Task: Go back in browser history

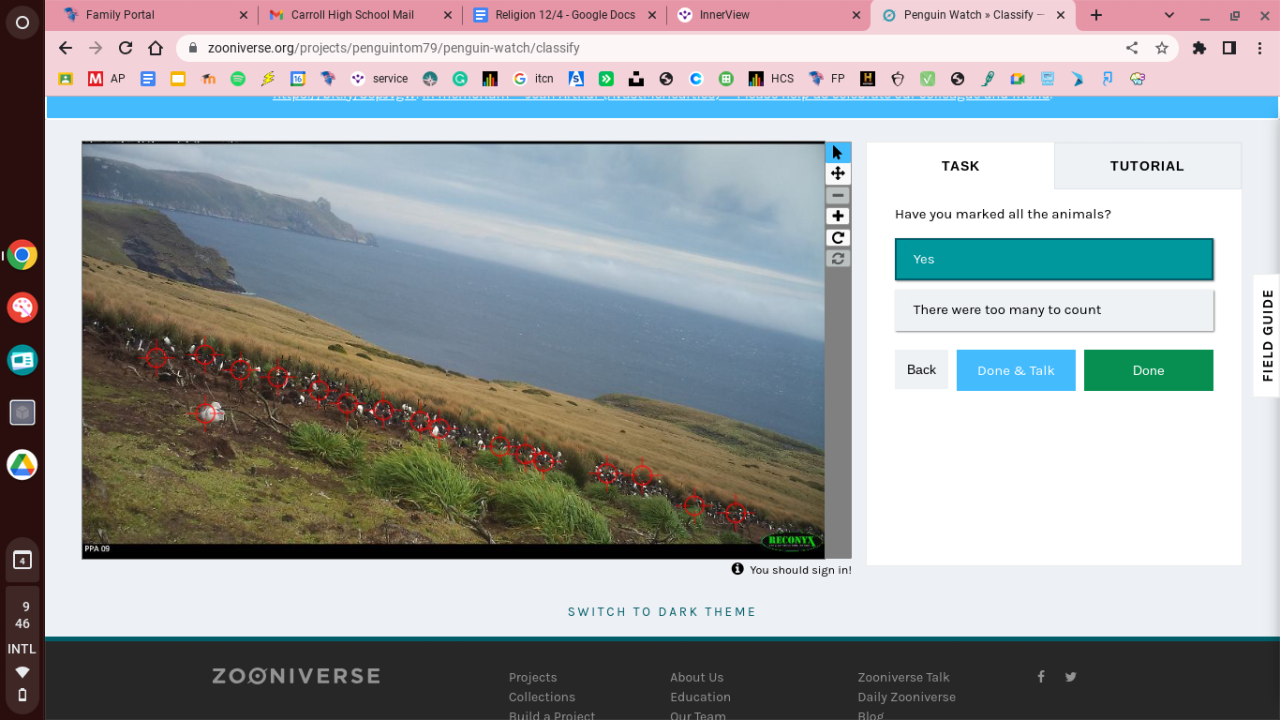Action: click(x=65, y=48)
